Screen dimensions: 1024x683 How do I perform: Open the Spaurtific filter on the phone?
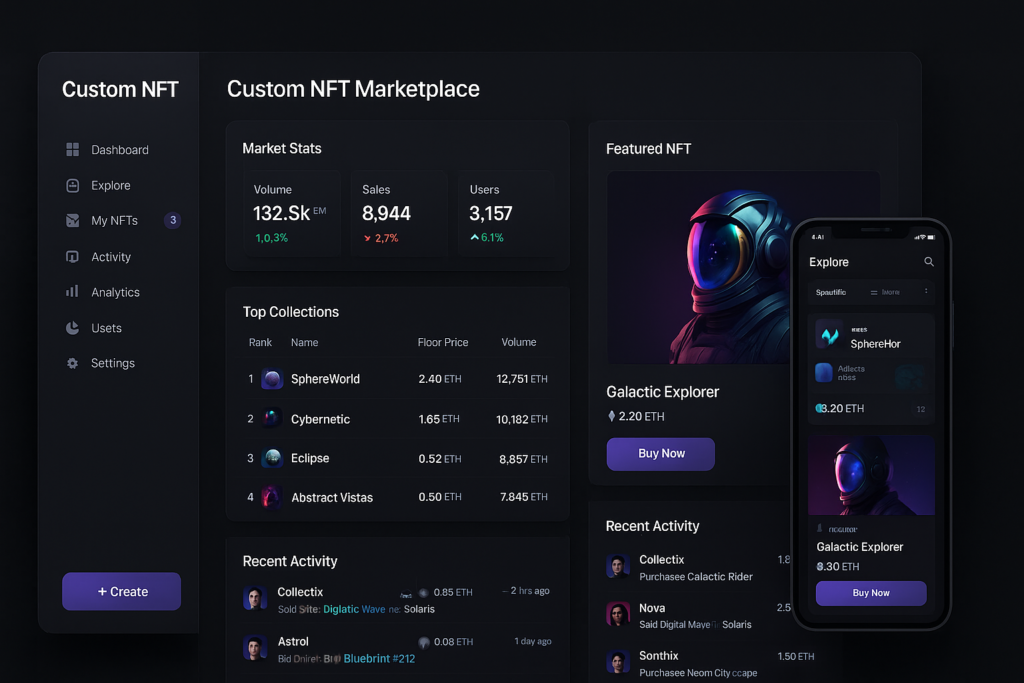pos(831,292)
